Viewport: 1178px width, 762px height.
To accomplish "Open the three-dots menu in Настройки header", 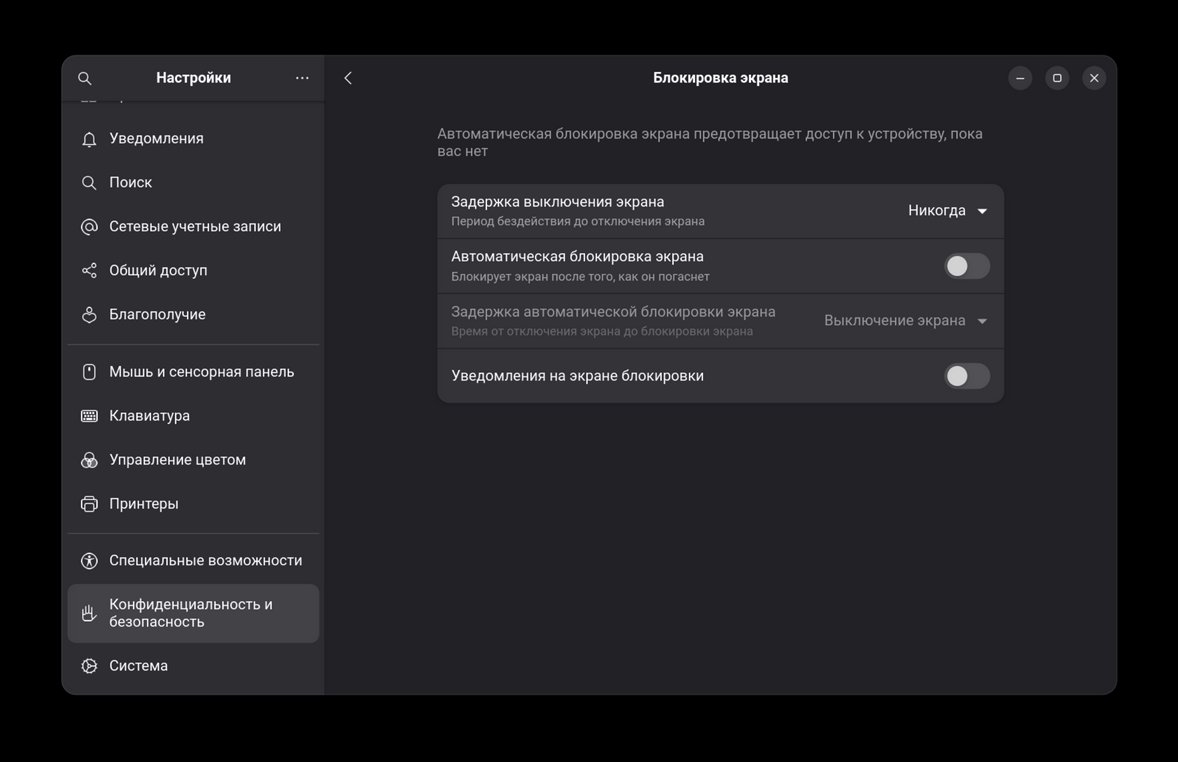I will point(302,77).
